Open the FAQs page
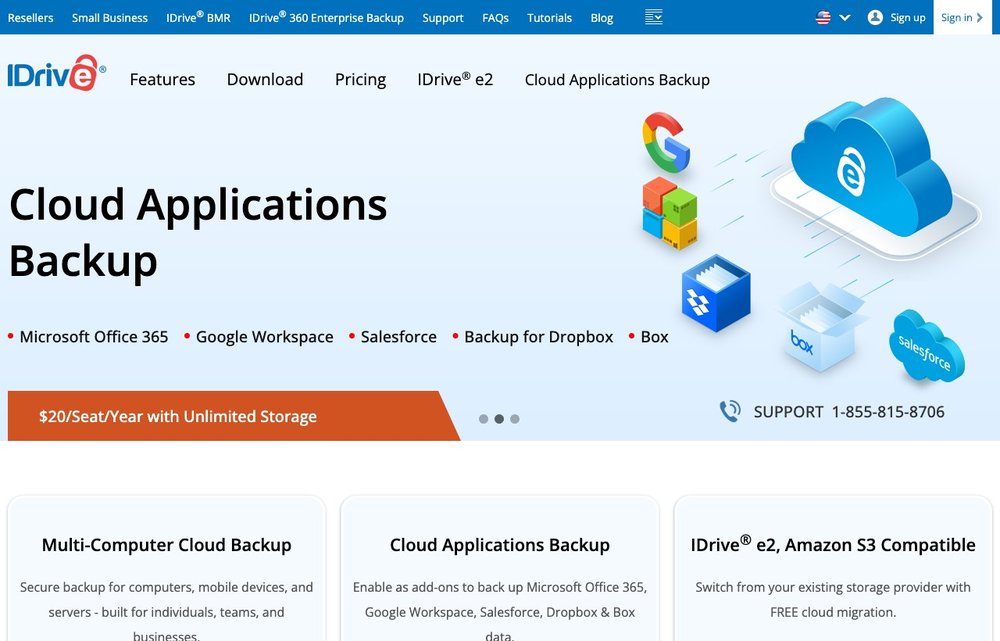 496,18
